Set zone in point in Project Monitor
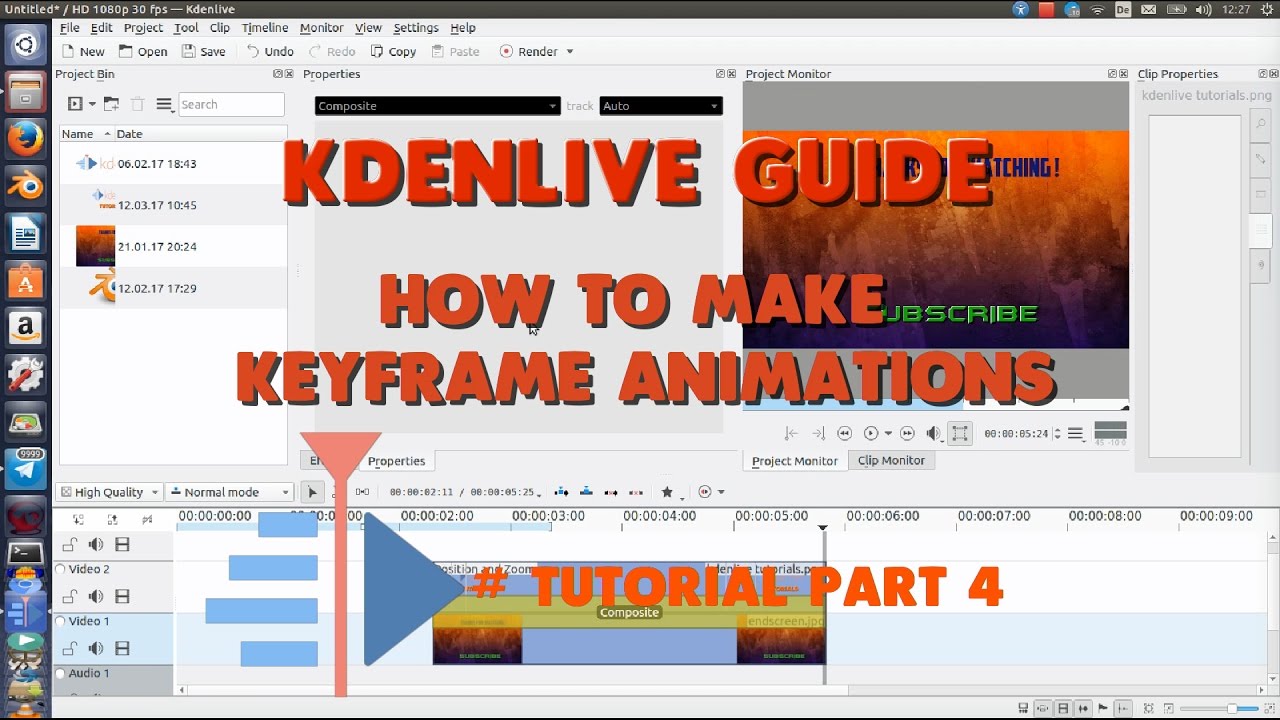Viewport: 1280px width, 720px height. point(791,433)
